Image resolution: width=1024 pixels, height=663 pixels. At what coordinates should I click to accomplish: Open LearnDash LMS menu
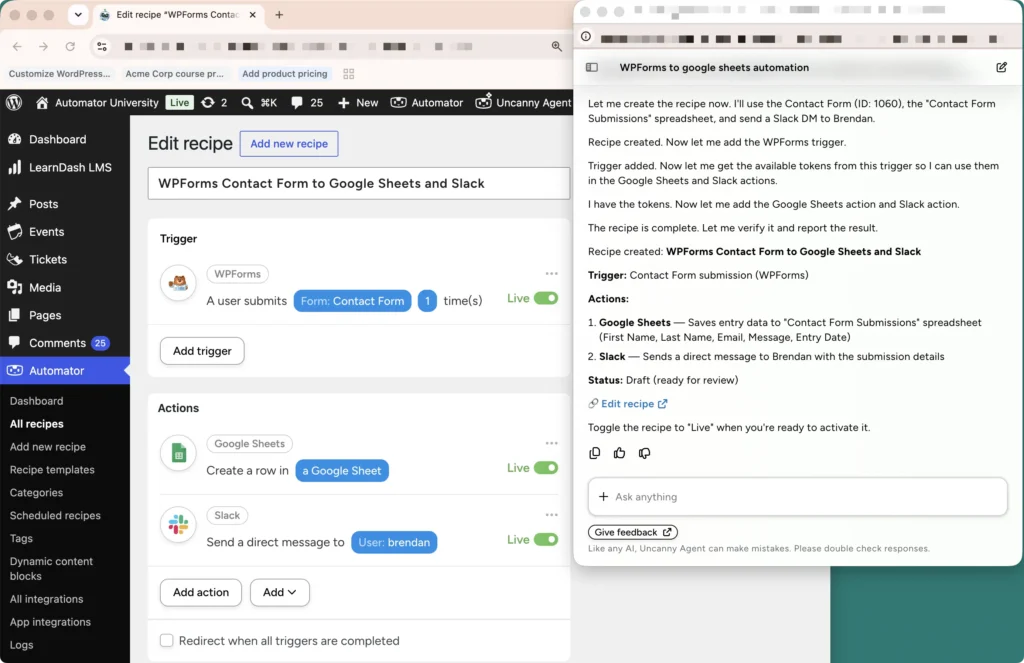pyautogui.click(x=70, y=167)
